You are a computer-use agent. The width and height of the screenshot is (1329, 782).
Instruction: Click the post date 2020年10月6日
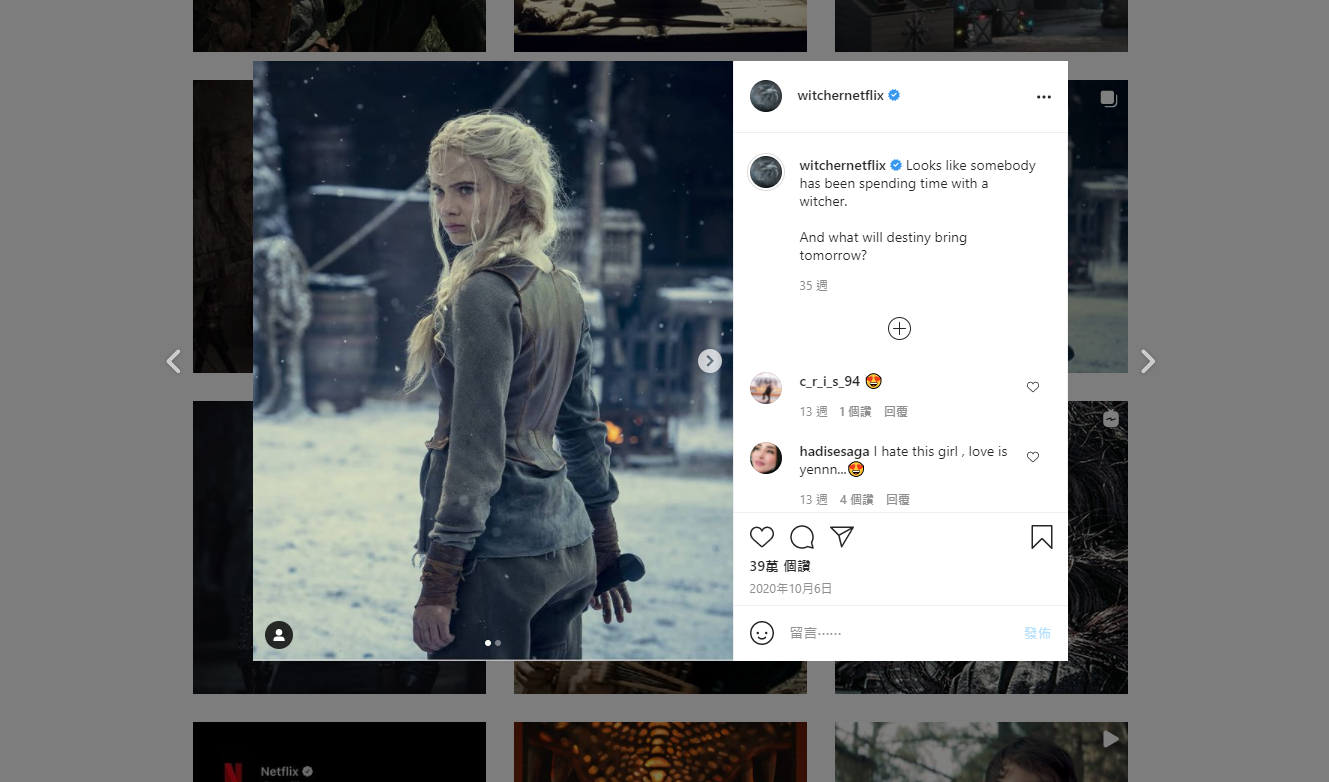(791, 589)
